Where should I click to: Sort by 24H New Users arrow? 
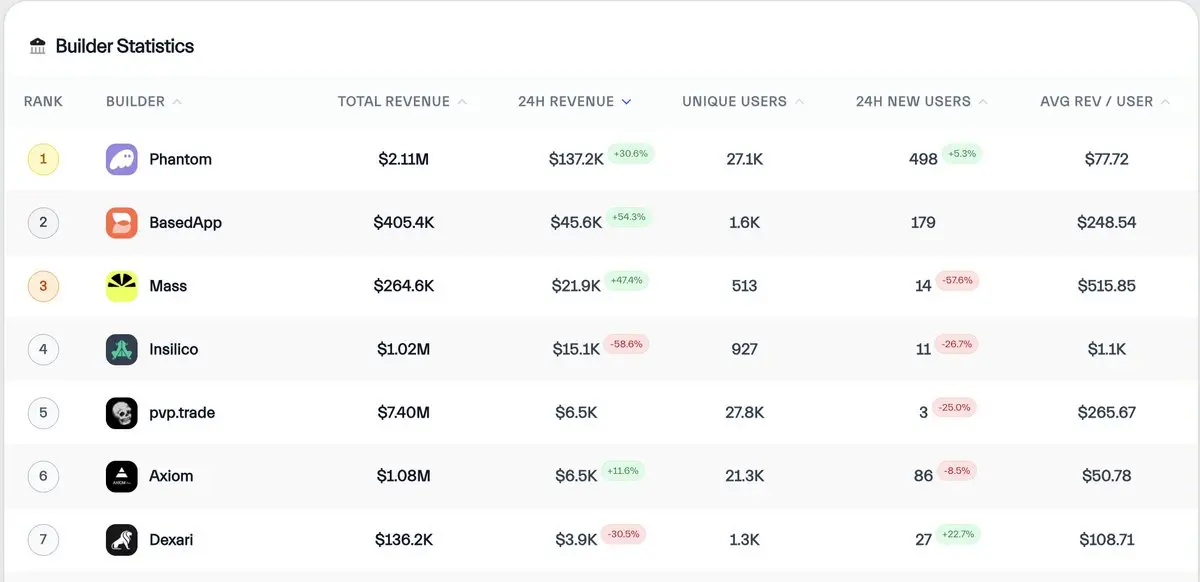pyautogui.click(x=983, y=101)
